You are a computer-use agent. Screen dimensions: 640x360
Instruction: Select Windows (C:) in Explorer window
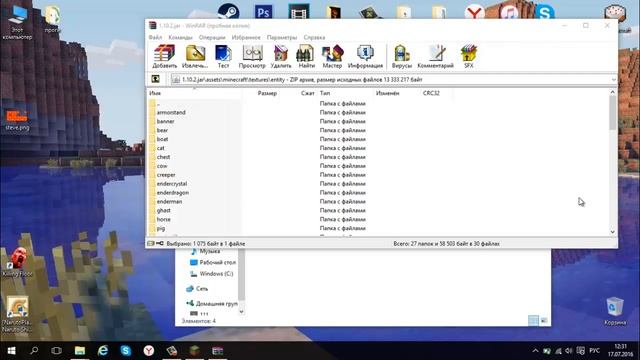pyautogui.click(x=212, y=274)
